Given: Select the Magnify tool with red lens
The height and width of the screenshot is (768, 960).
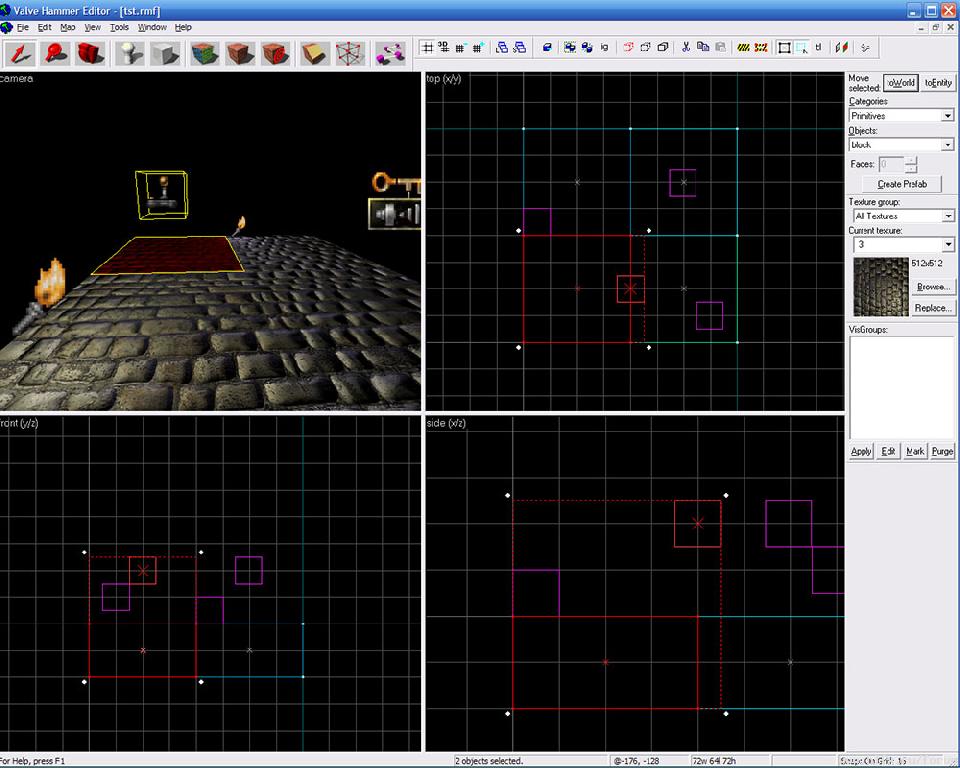Looking at the screenshot, I should tap(55, 53).
